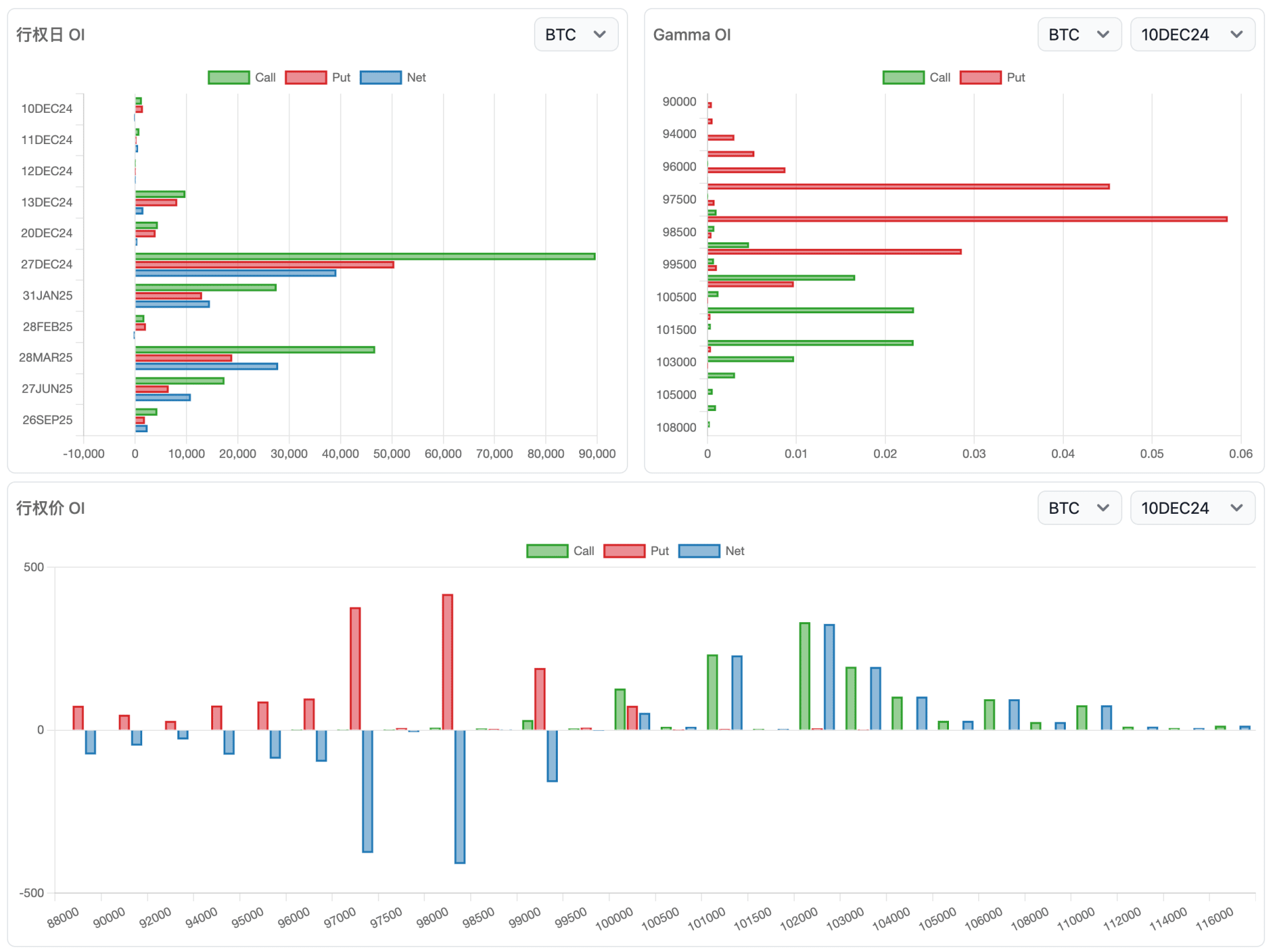Click the 116000 strike label in 行权价 OI
The width and height of the screenshot is (1275, 952).
click(x=1215, y=919)
